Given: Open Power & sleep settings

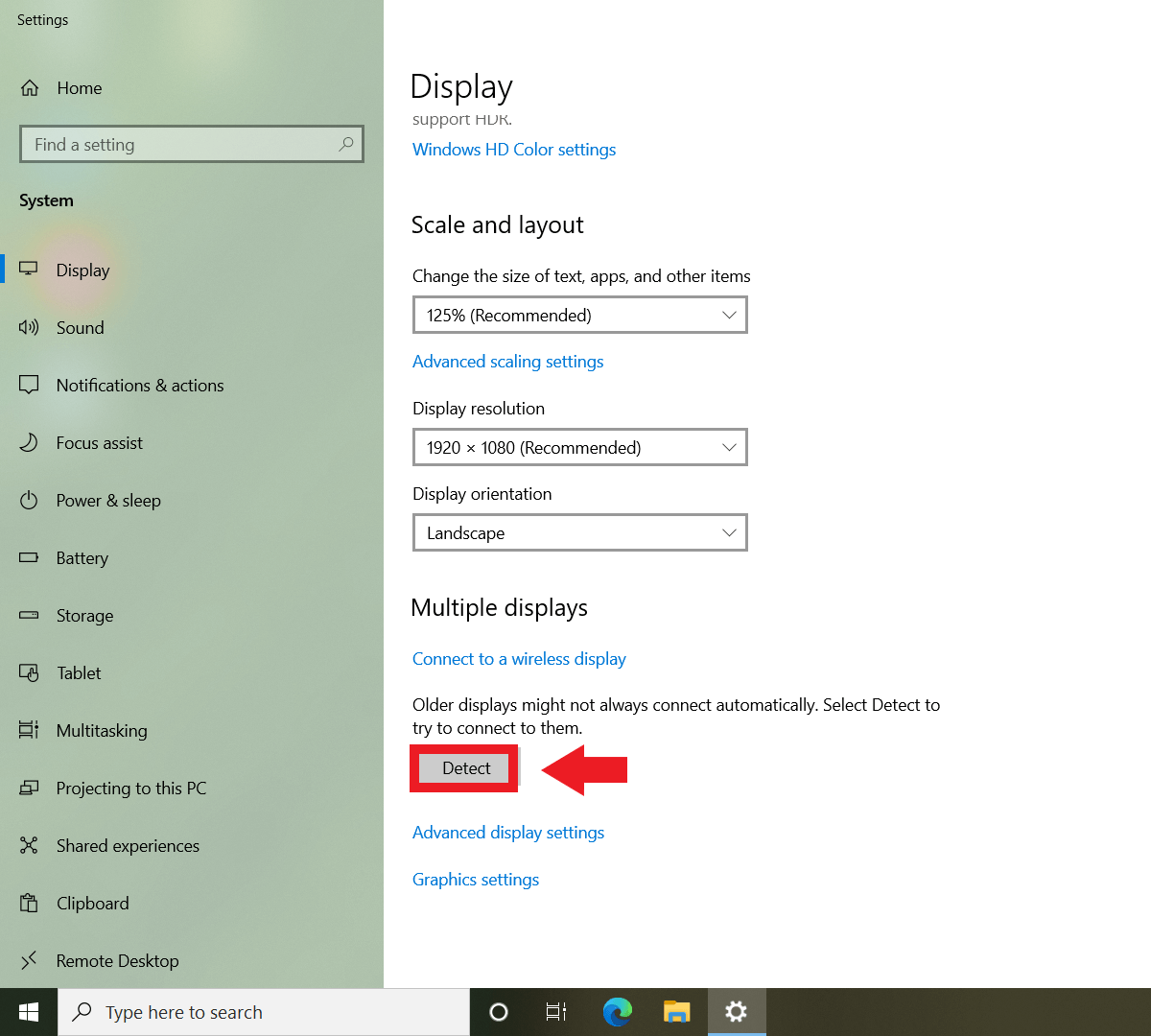Looking at the screenshot, I should 108,500.
